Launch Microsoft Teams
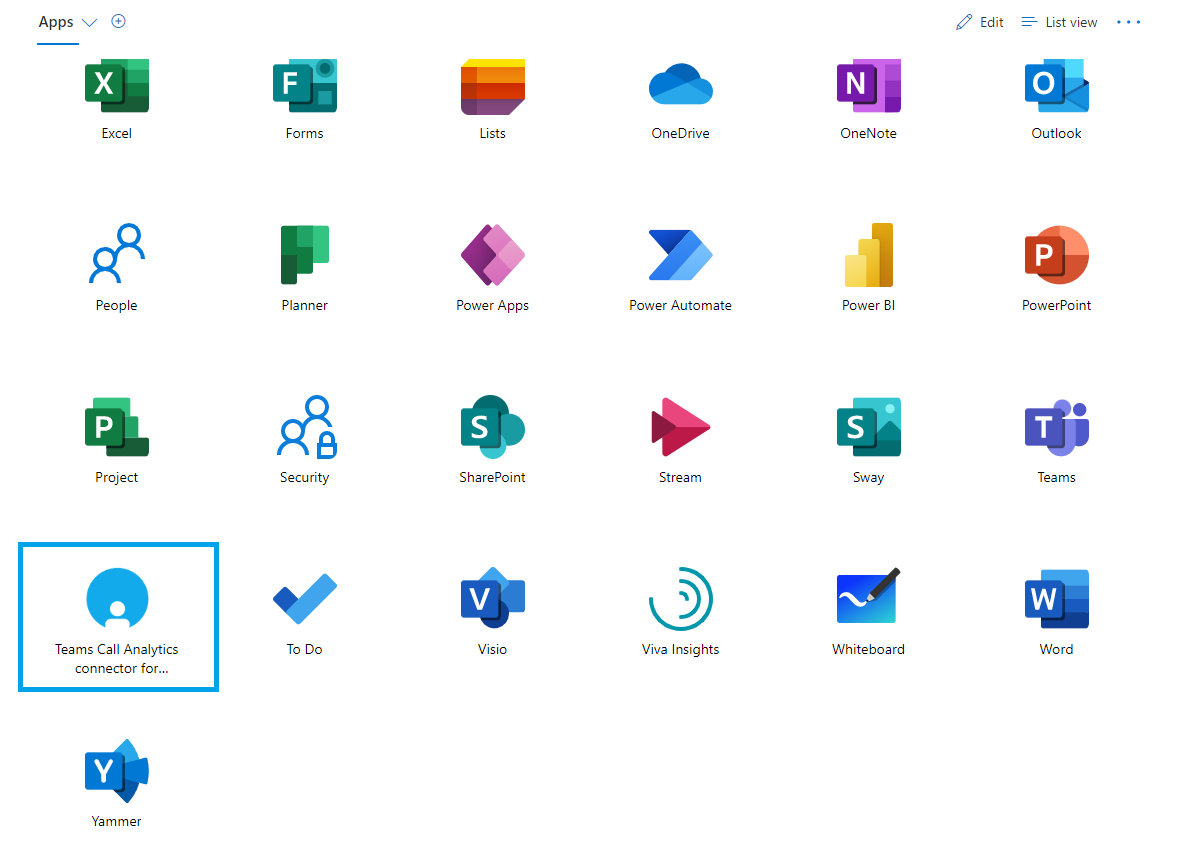This screenshot has width=1204, height=853. click(x=1056, y=429)
